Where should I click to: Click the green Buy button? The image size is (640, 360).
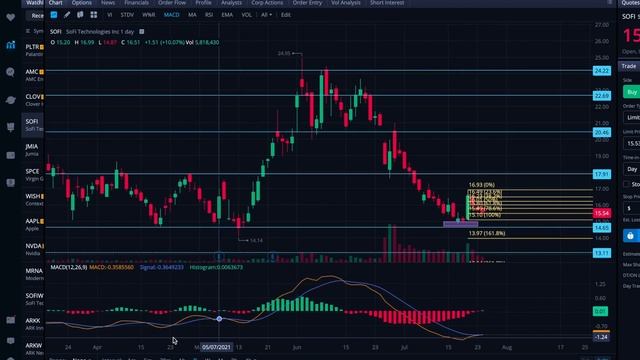(x=631, y=92)
